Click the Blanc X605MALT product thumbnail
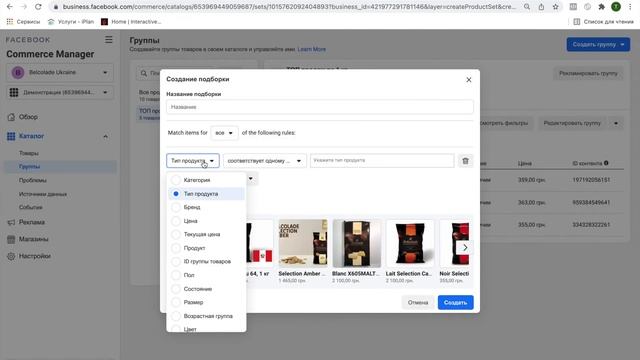 357,243
